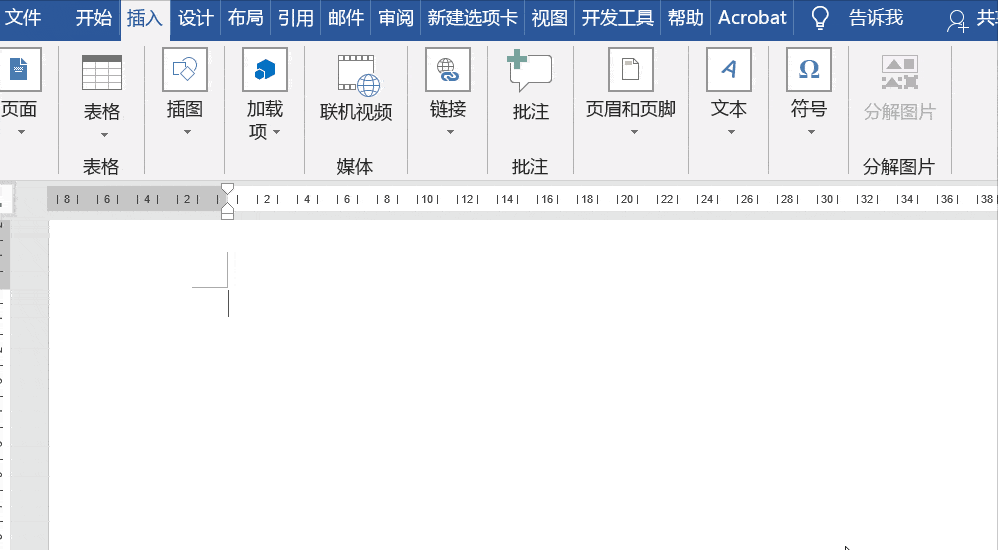Click the 分解图片 picture icon

click(x=899, y=71)
